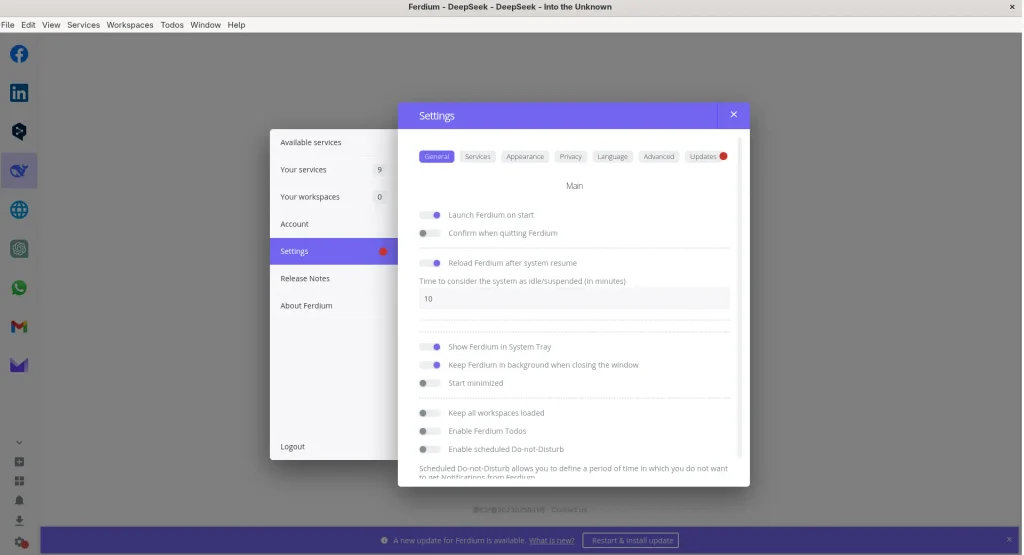Close the Settings dialog with X

click(733, 115)
